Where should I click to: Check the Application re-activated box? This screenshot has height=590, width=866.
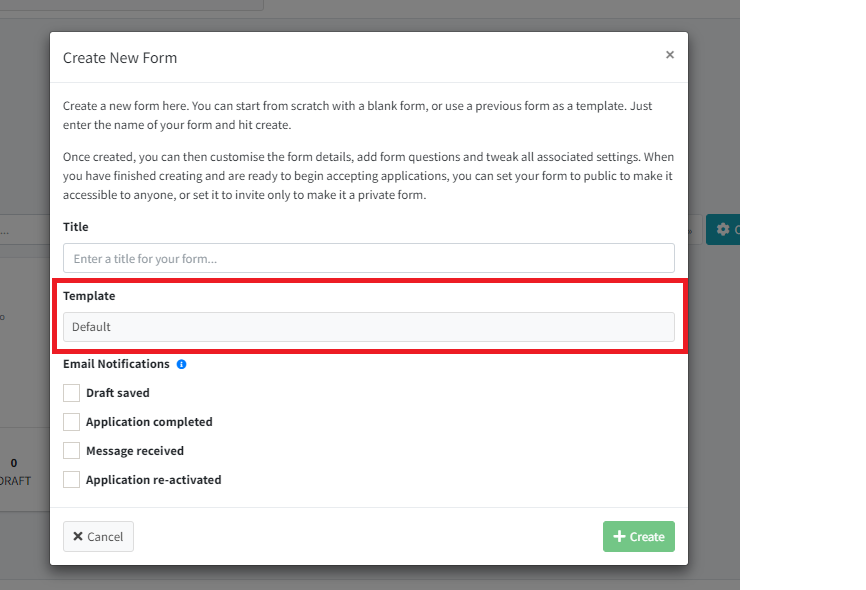(x=71, y=480)
